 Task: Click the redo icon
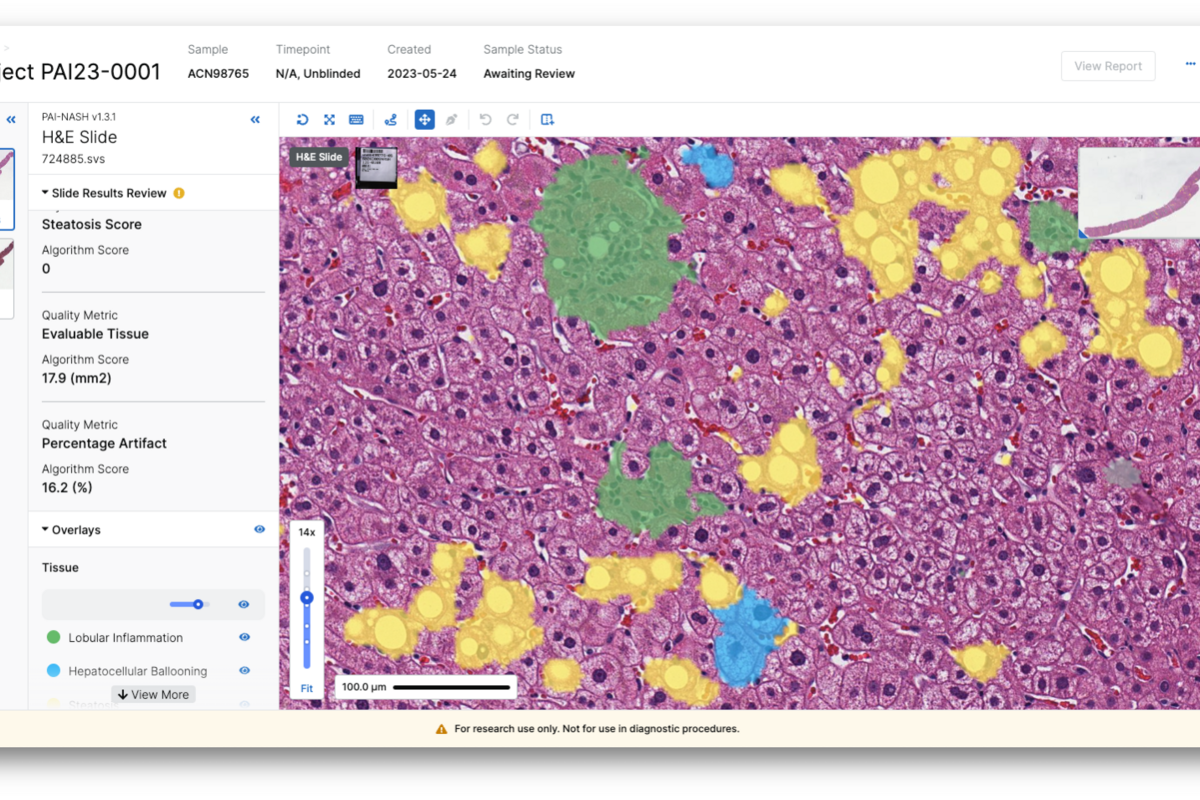point(512,119)
